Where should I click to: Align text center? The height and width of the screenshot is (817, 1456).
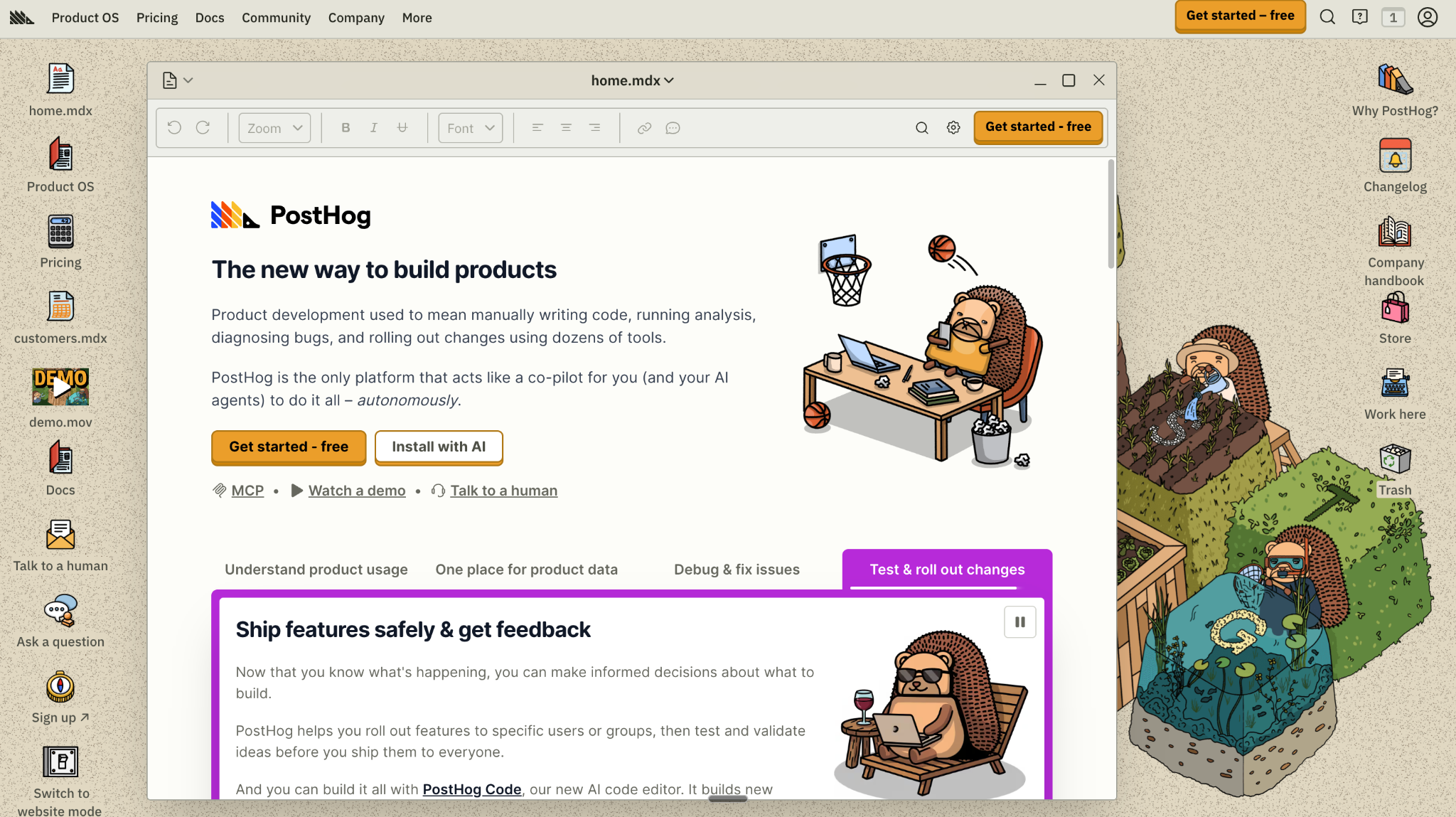coord(566,128)
